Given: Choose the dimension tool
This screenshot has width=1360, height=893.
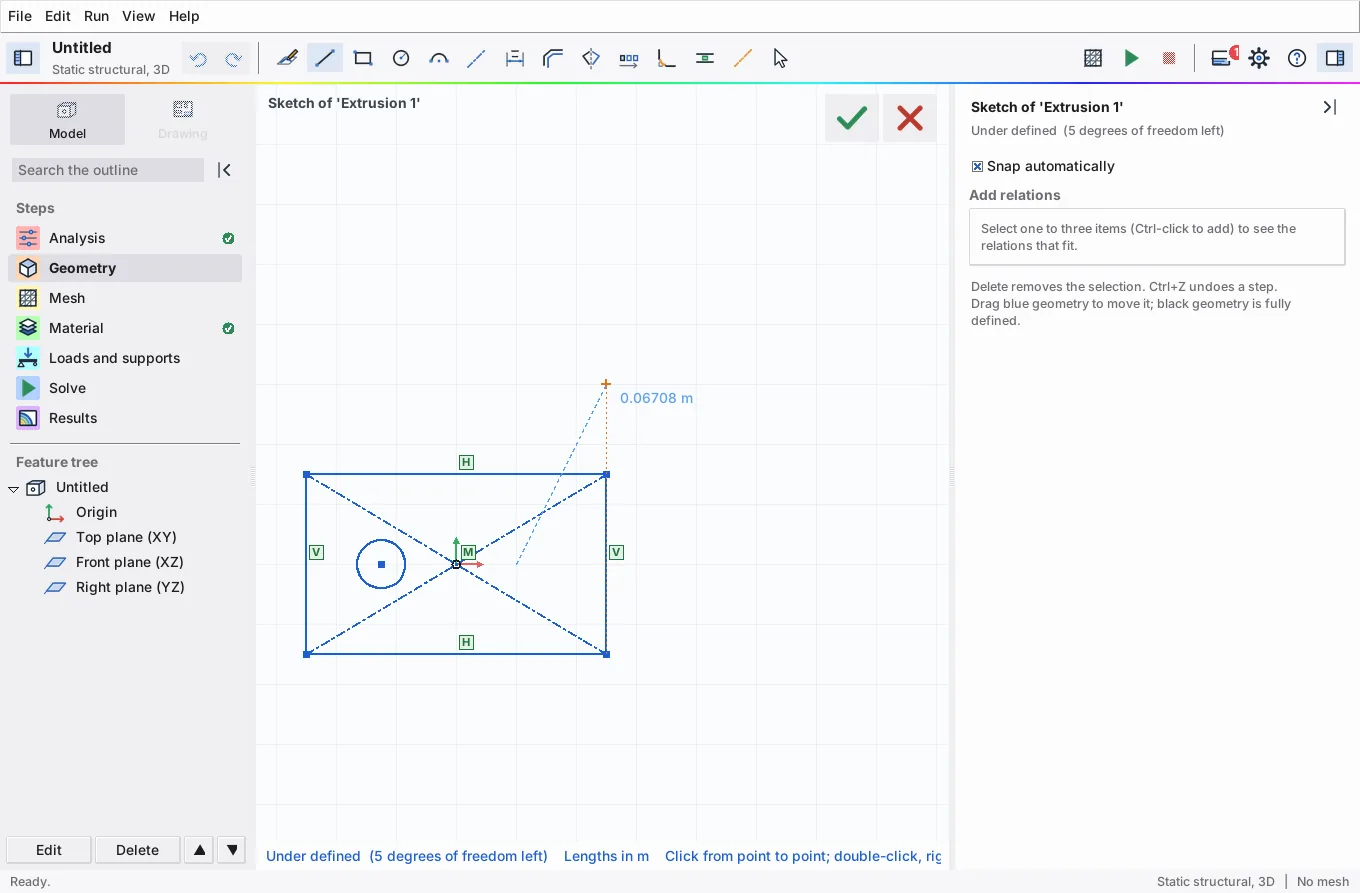Looking at the screenshot, I should coord(515,58).
